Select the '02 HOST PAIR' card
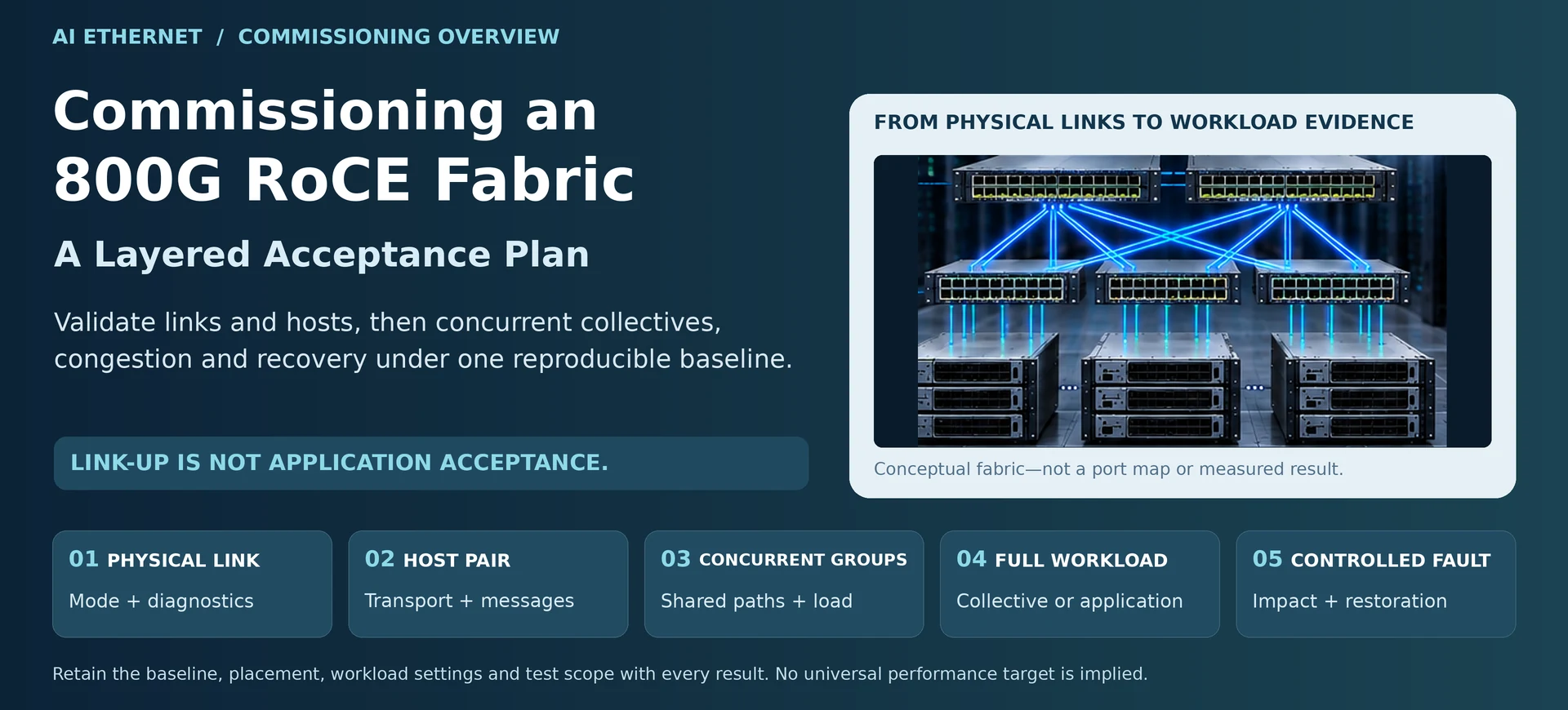This screenshot has height=710, width=1568. pyautogui.click(x=488, y=584)
